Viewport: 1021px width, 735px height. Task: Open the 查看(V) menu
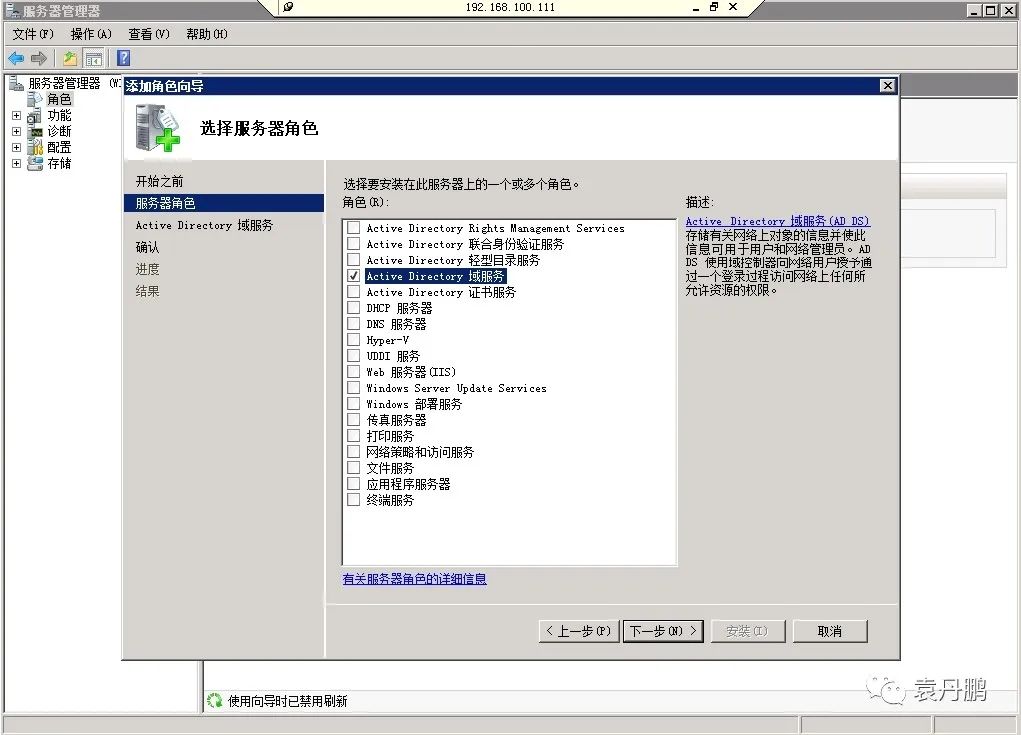148,34
